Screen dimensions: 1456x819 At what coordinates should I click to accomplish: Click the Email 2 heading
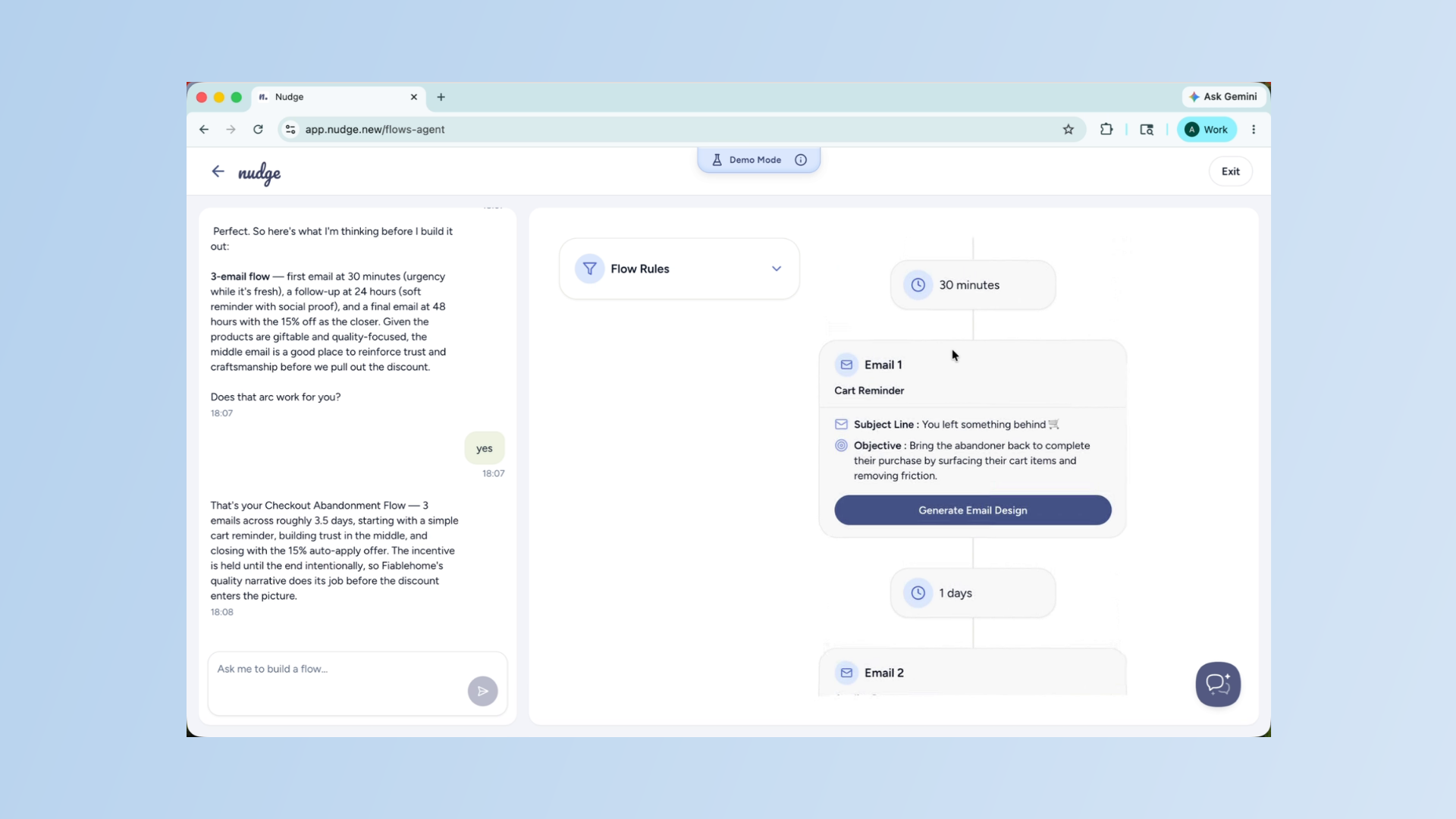[884, 673]
